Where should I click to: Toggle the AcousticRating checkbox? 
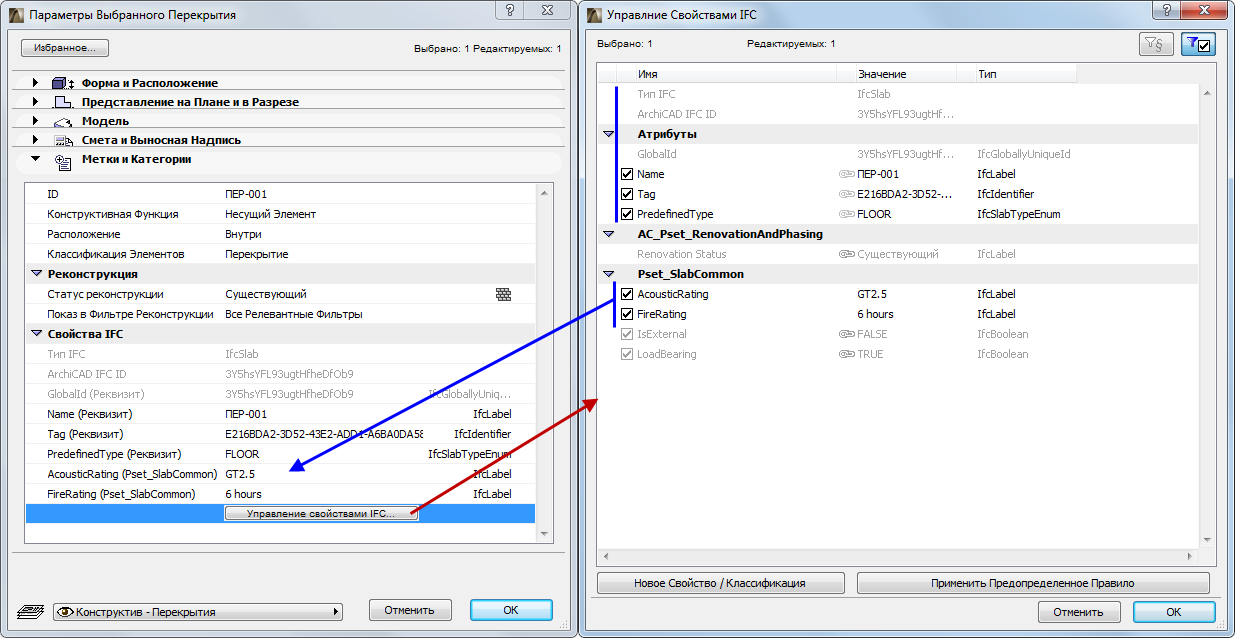point(627,294)
